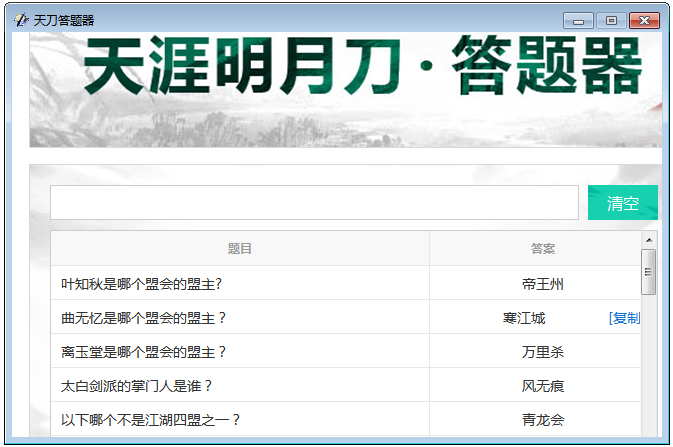The width and height of the screenshot is (673, 447).
Task: Click the 答案 column header
Action: (542, 248)
